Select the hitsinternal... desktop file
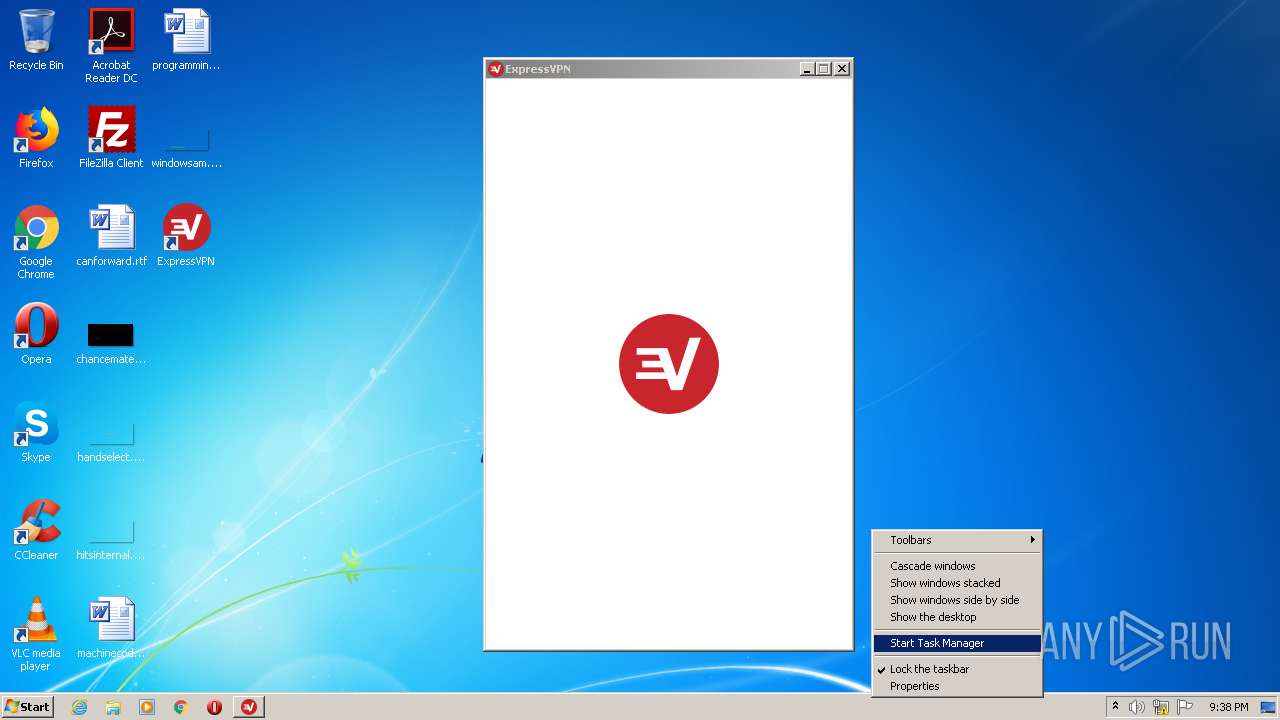 111,538
